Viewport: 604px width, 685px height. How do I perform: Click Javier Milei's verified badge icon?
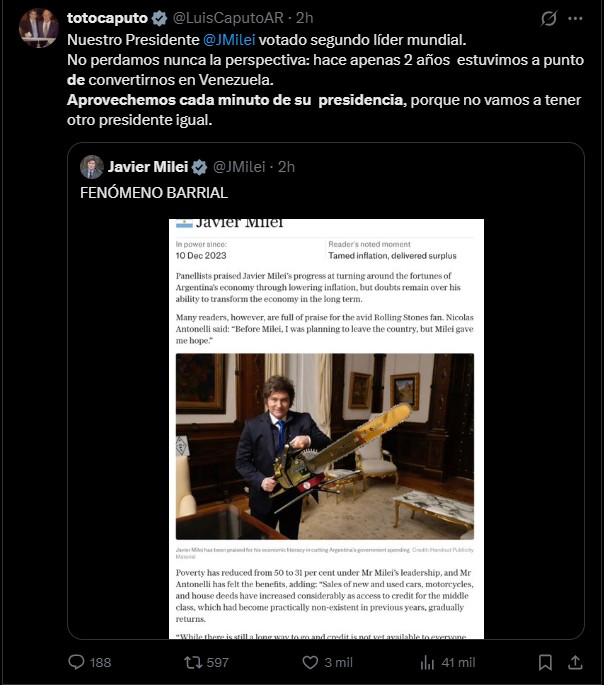click(200, 167)
